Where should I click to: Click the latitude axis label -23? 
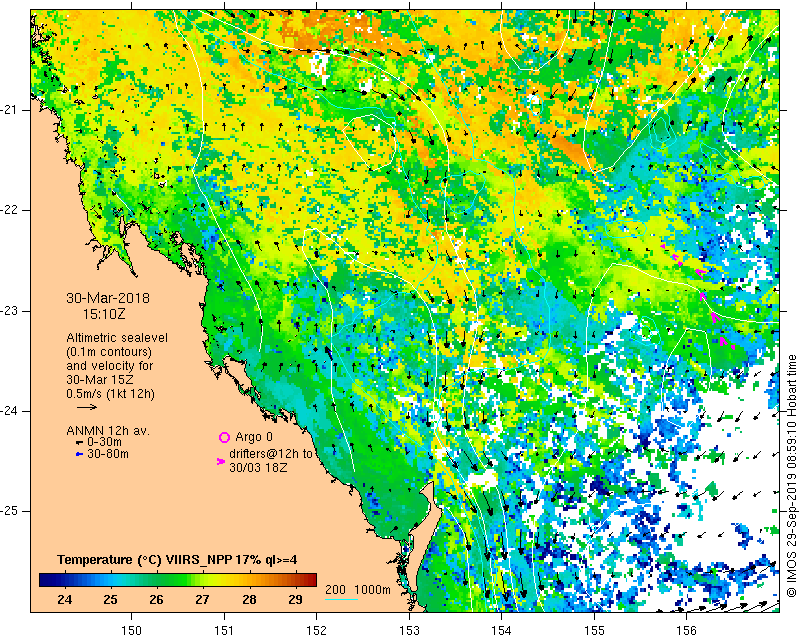point(9,311)
